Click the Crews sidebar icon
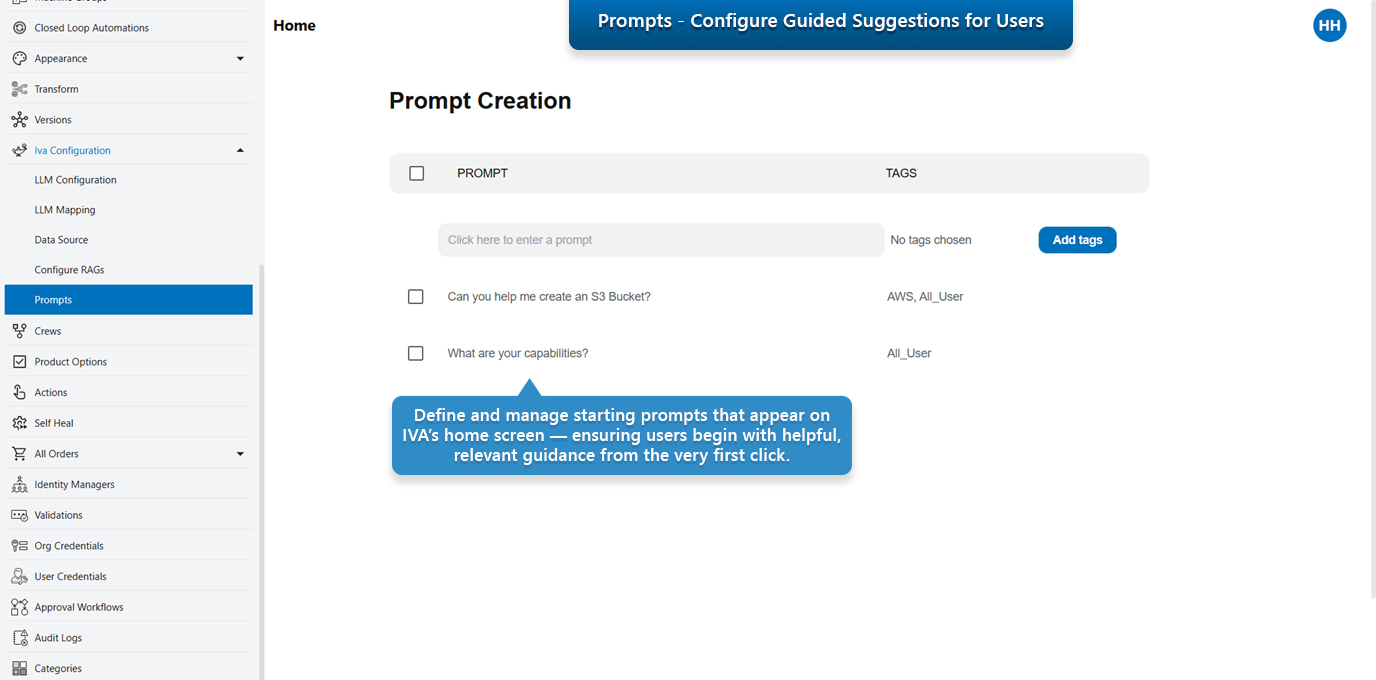 point(19,331)
